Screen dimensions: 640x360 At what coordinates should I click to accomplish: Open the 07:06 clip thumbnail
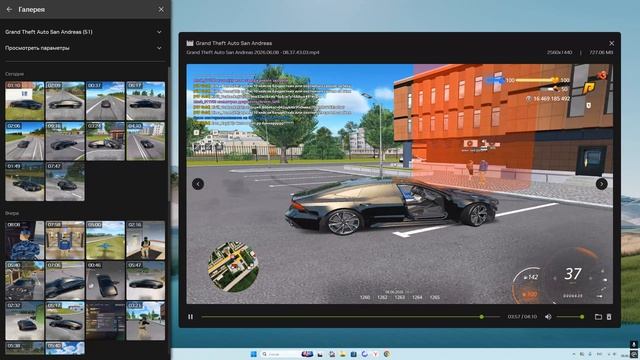(65, 281)
